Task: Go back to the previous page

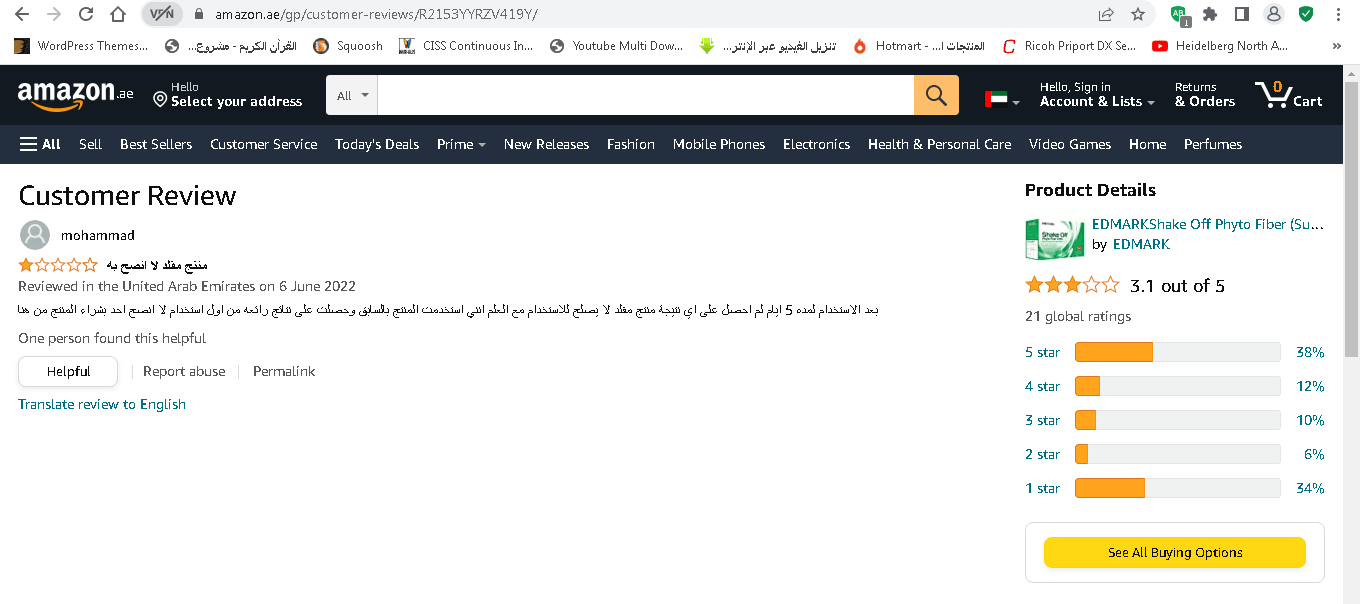Action: [x=22, y=15]
